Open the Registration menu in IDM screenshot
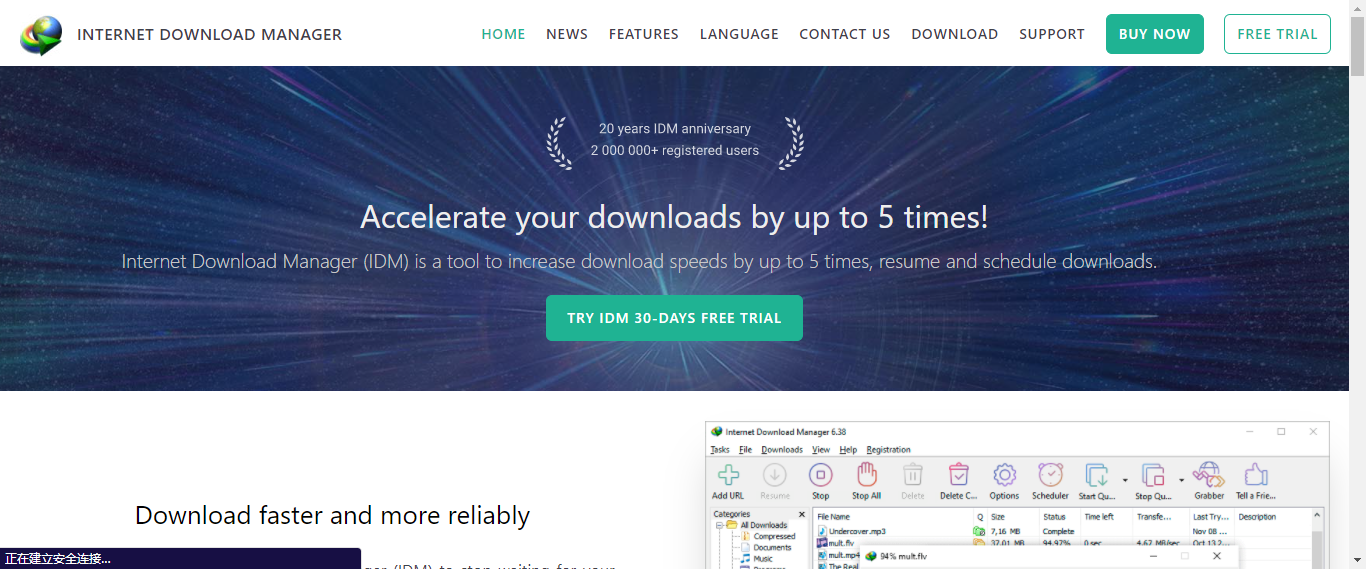The height and width of the screenshot is (569, 1366). coord(889,450)
